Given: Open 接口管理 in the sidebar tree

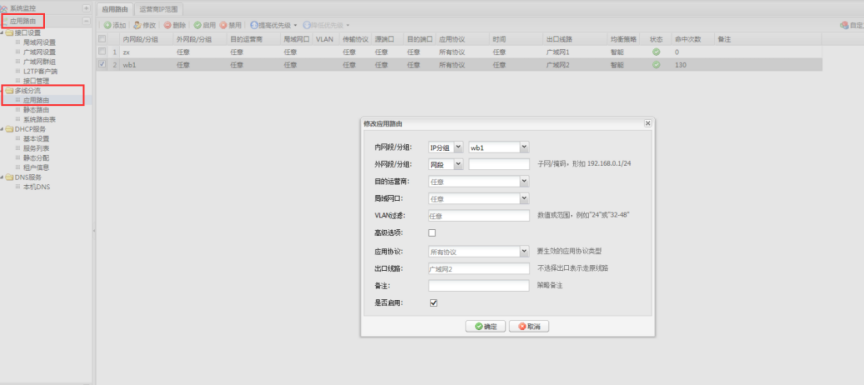Looking at the screenshot, I should (36, 80).
